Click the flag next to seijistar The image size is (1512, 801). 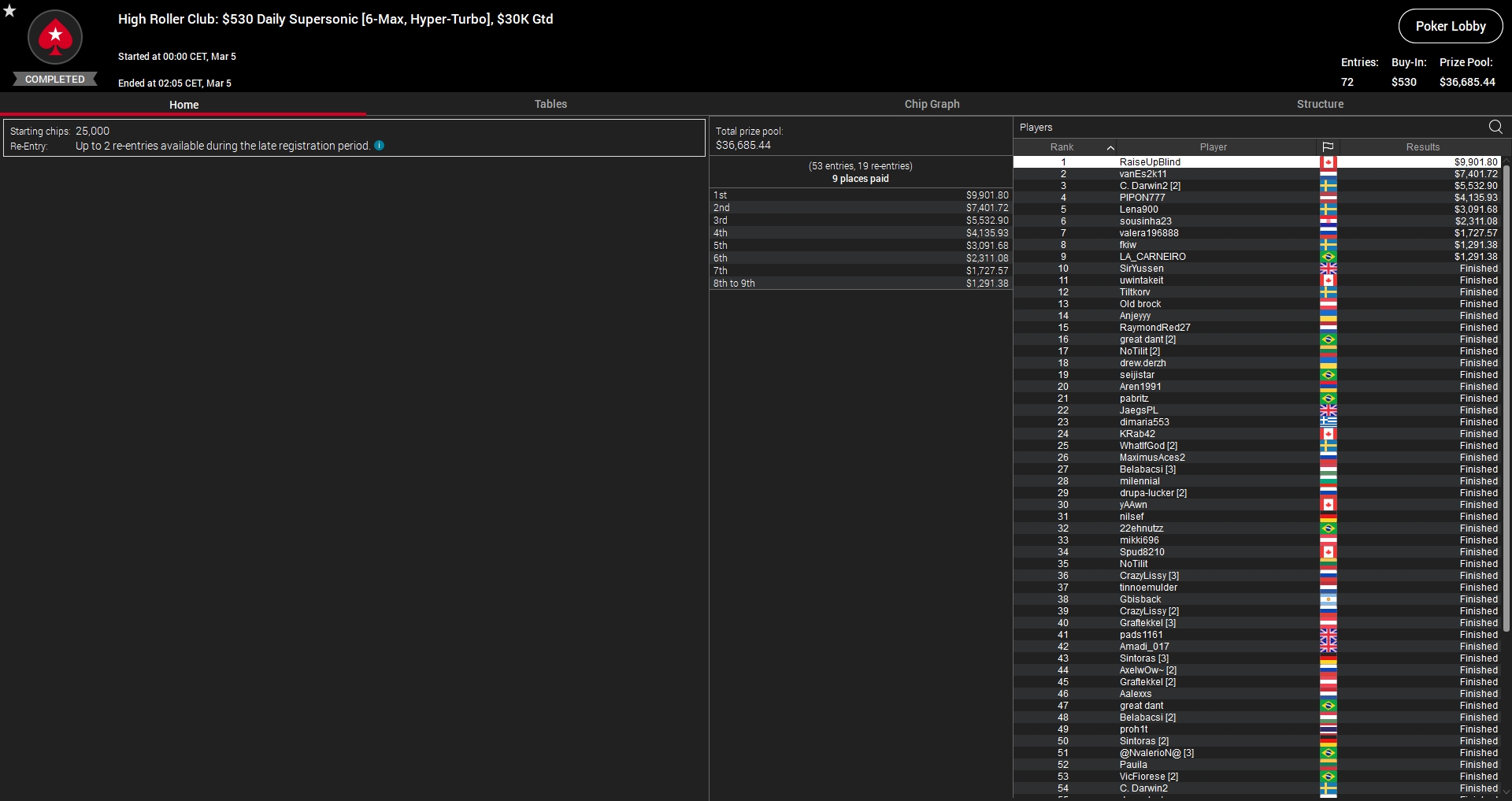coord(1329,375)
